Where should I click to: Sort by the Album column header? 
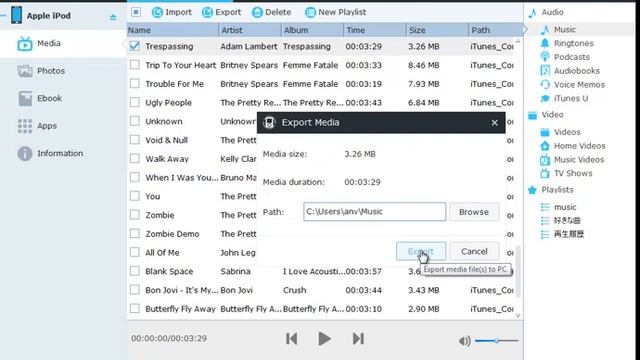click(x=312, y=30)
